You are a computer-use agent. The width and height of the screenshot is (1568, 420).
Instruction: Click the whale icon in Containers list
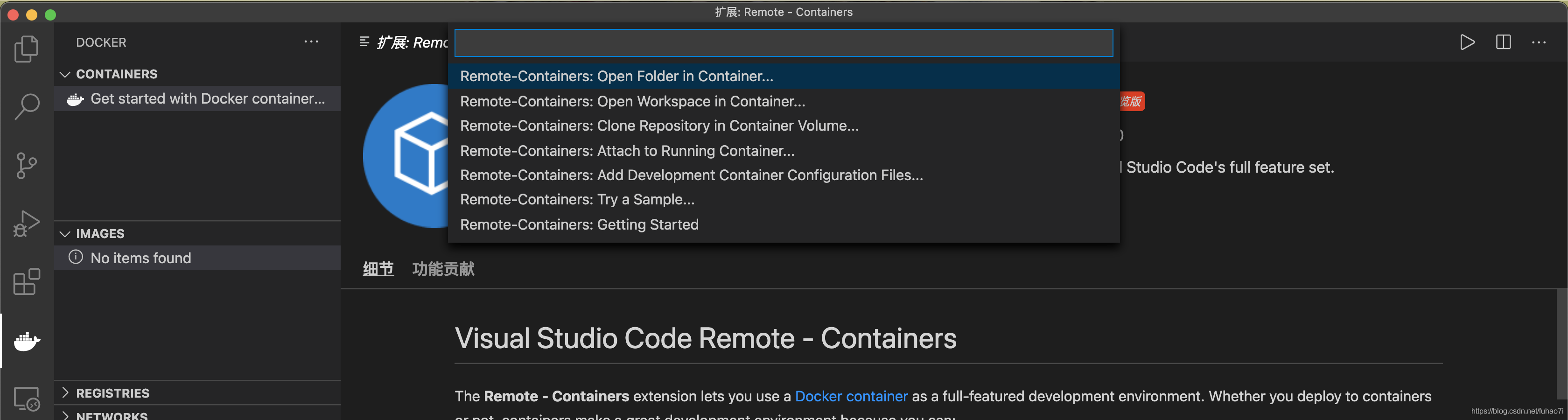75,99
